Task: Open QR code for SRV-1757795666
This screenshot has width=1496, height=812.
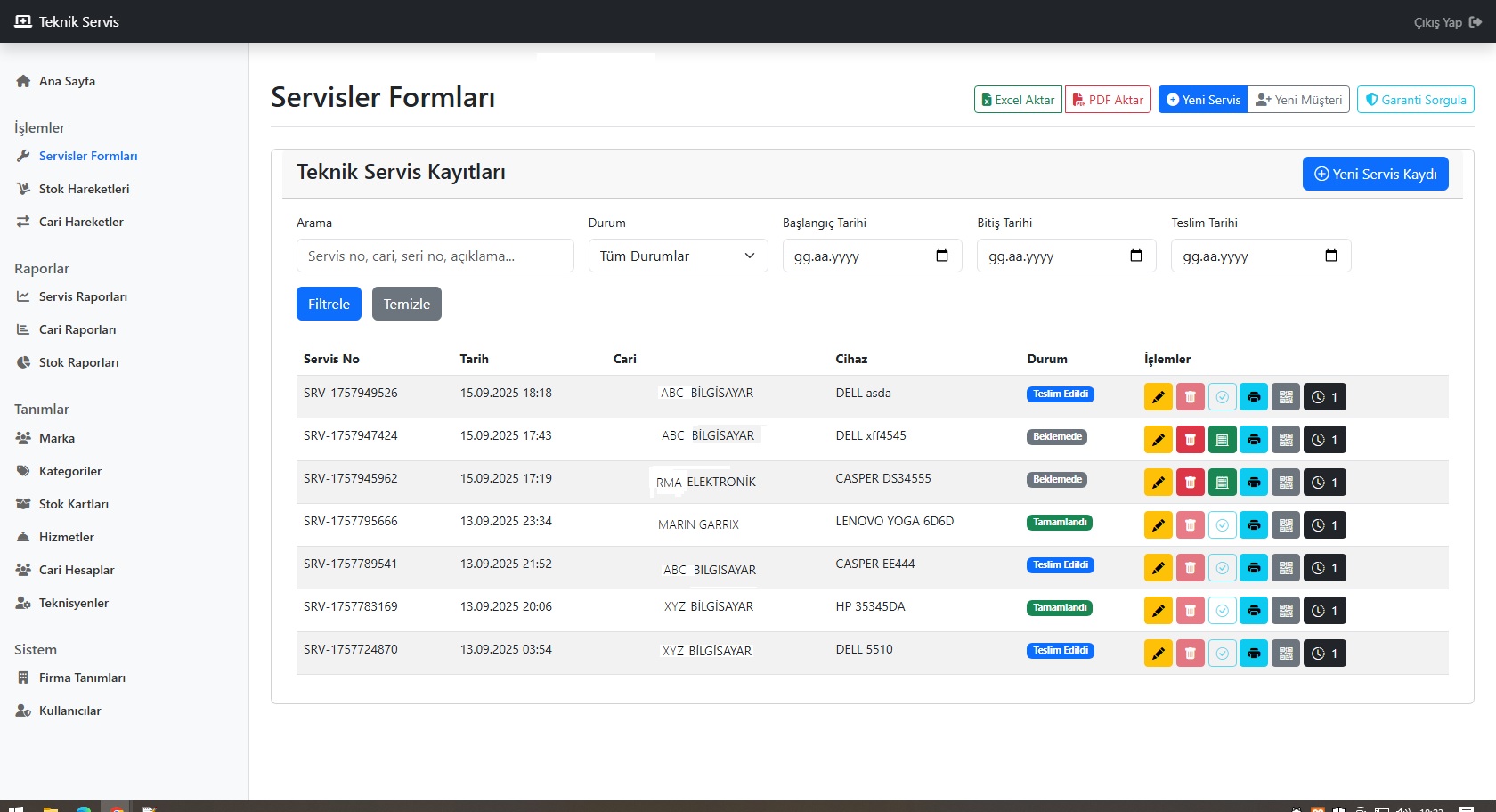Action: [x=1286, y=525]
